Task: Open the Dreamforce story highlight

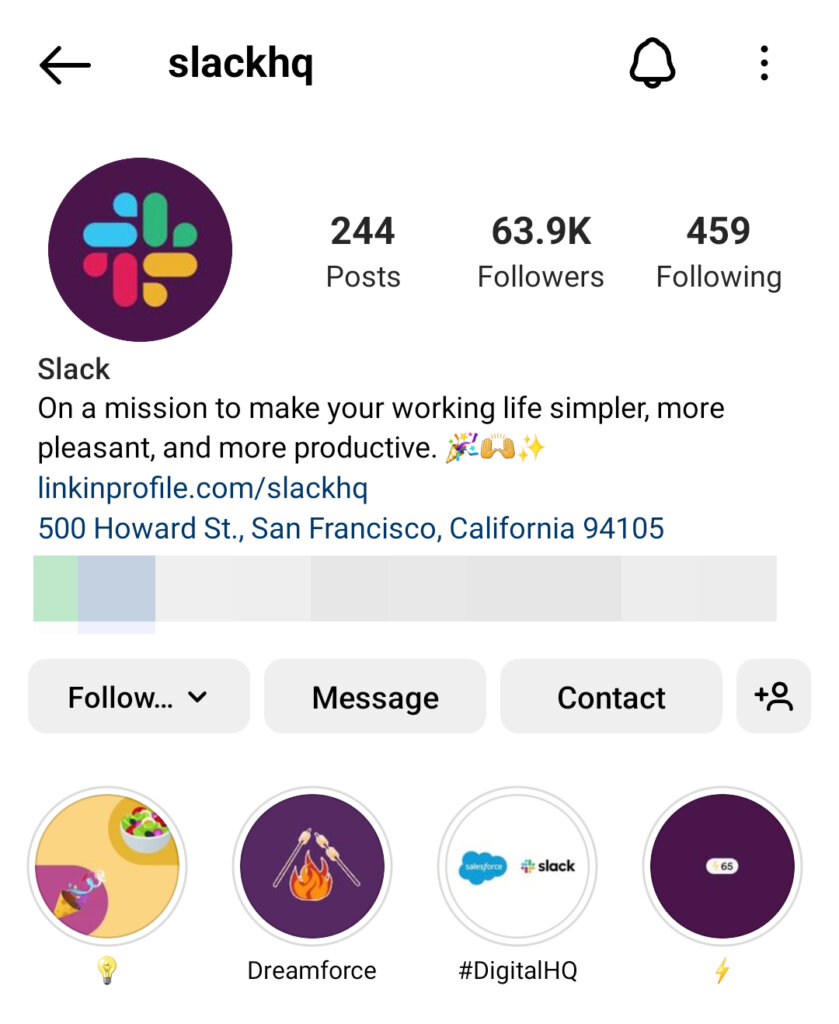Action: coord(311,867)
